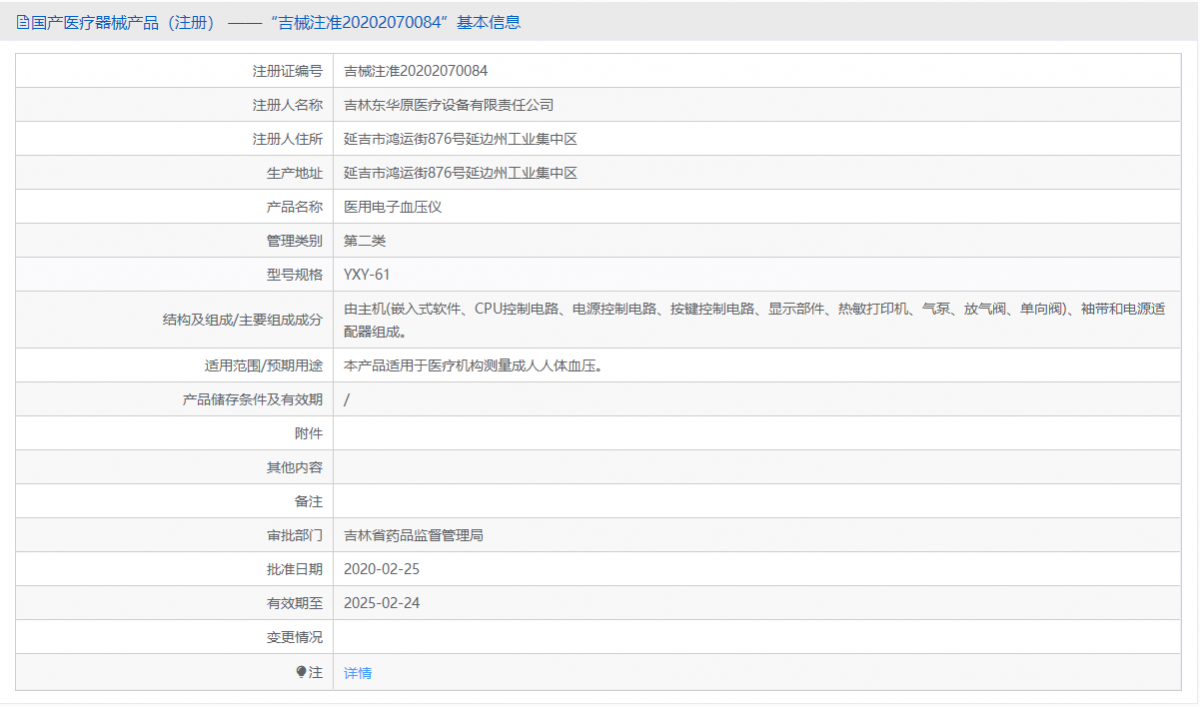Click the document icon in the header

click(23, 22)
